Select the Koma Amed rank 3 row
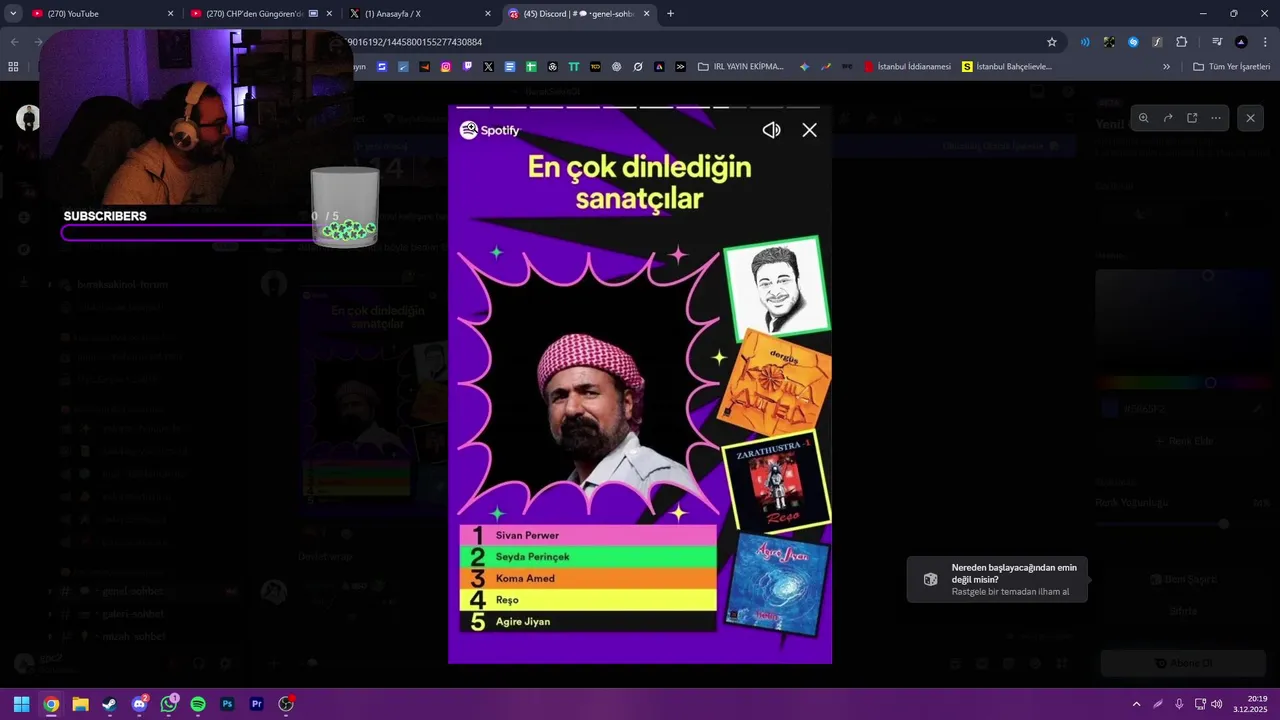This screenshot has height=720, width=1280. [x=588, y=578]
